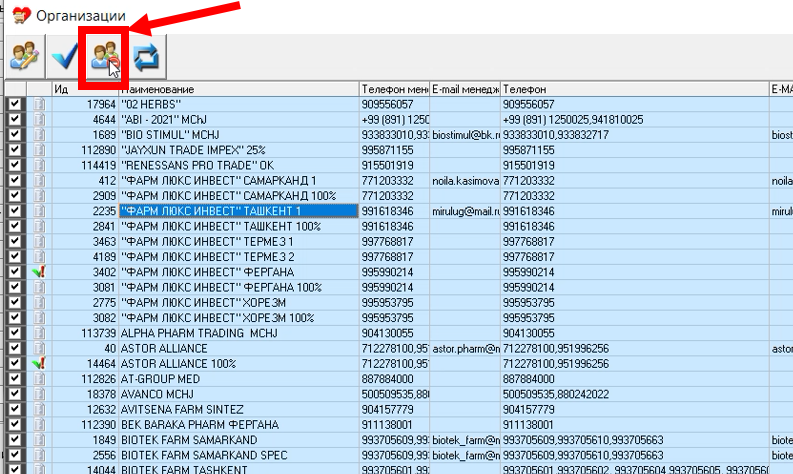Select organization ФАРМ ЛЮКС ИНВЕСТ ХОРЕЗМ 100%
This screenshot has width=793, height=474.
click(239, 318)
